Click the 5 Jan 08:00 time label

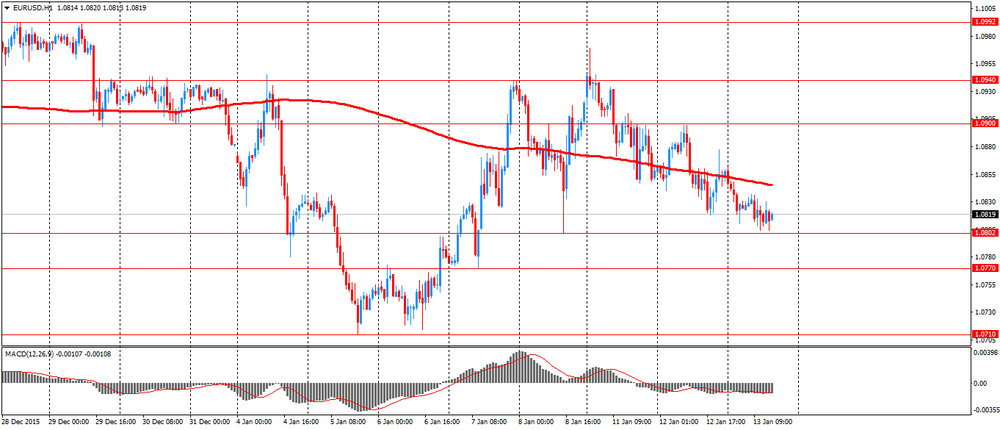[349, 422]
